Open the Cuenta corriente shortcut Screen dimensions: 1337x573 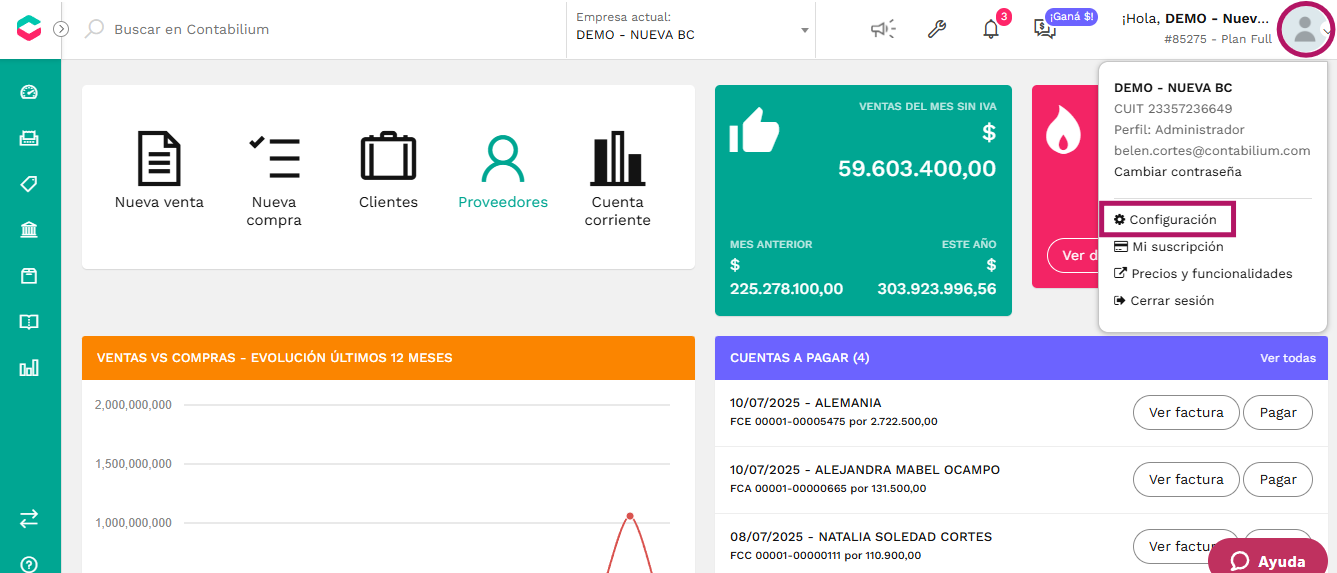(x=617, y=179)
